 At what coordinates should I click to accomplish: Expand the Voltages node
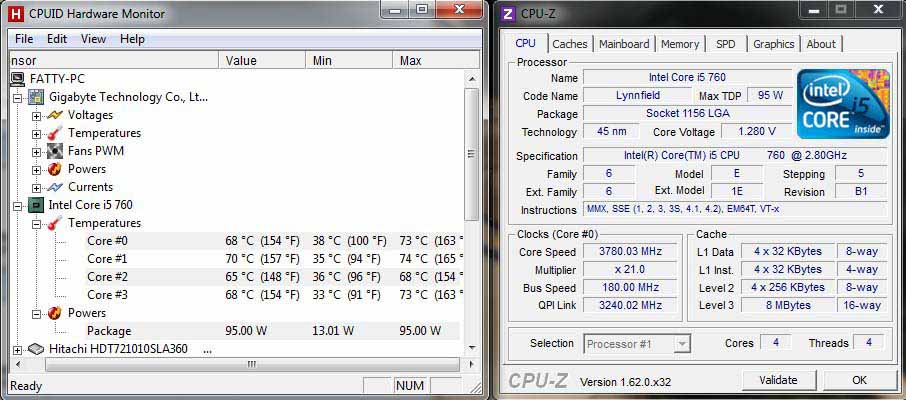coord(36,116)
